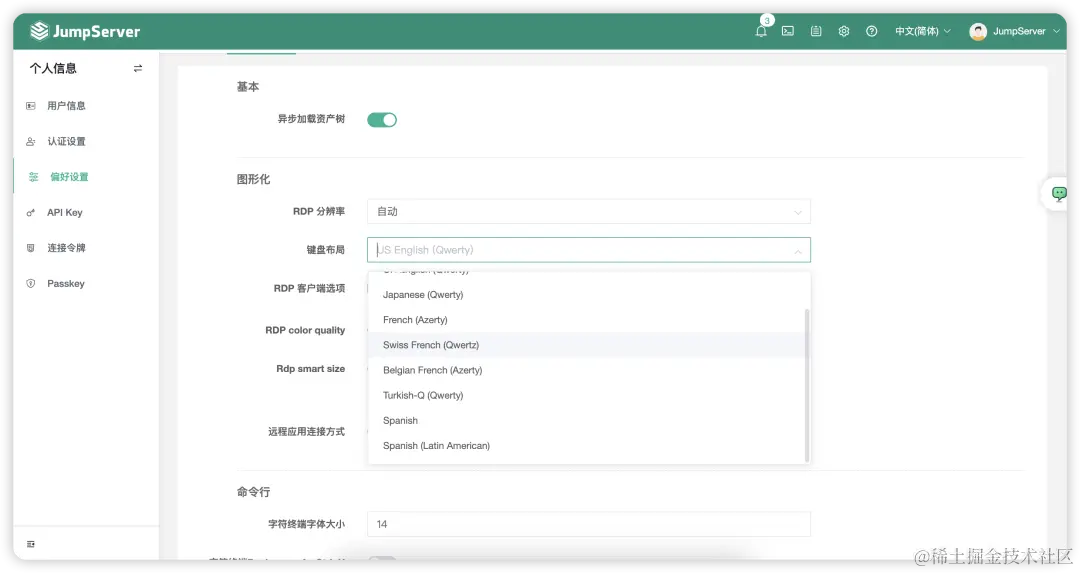Open the 中文(简体) language dropdown
The height and width of the screenshot is (573, 1080).
(922, 31)
